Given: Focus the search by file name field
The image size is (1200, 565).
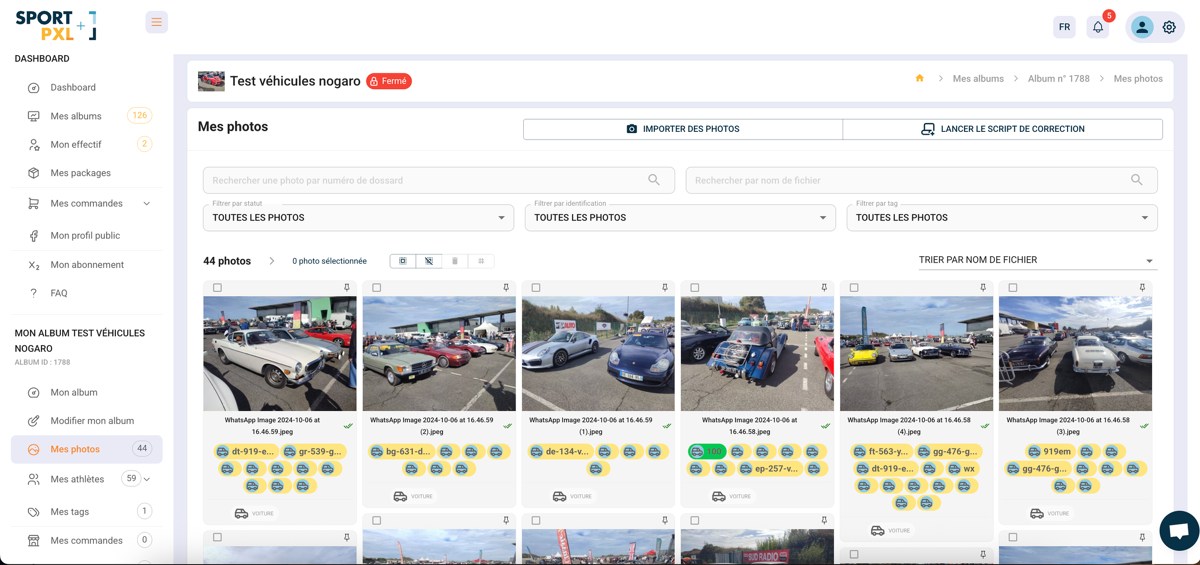Looking at the screenshot, I should click(x=921, y=180).
